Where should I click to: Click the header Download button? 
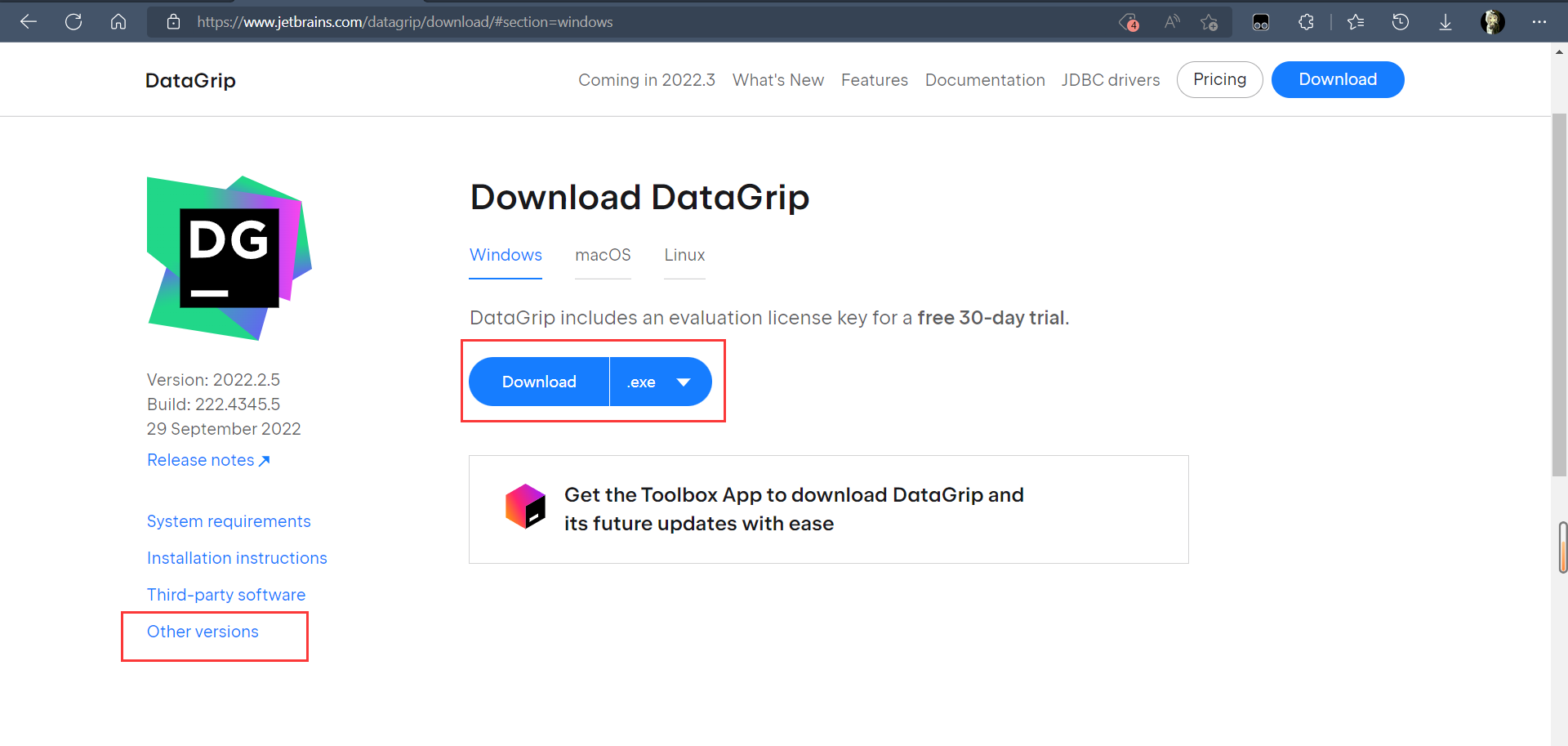pyautogui.click(x=1338, y=79)
